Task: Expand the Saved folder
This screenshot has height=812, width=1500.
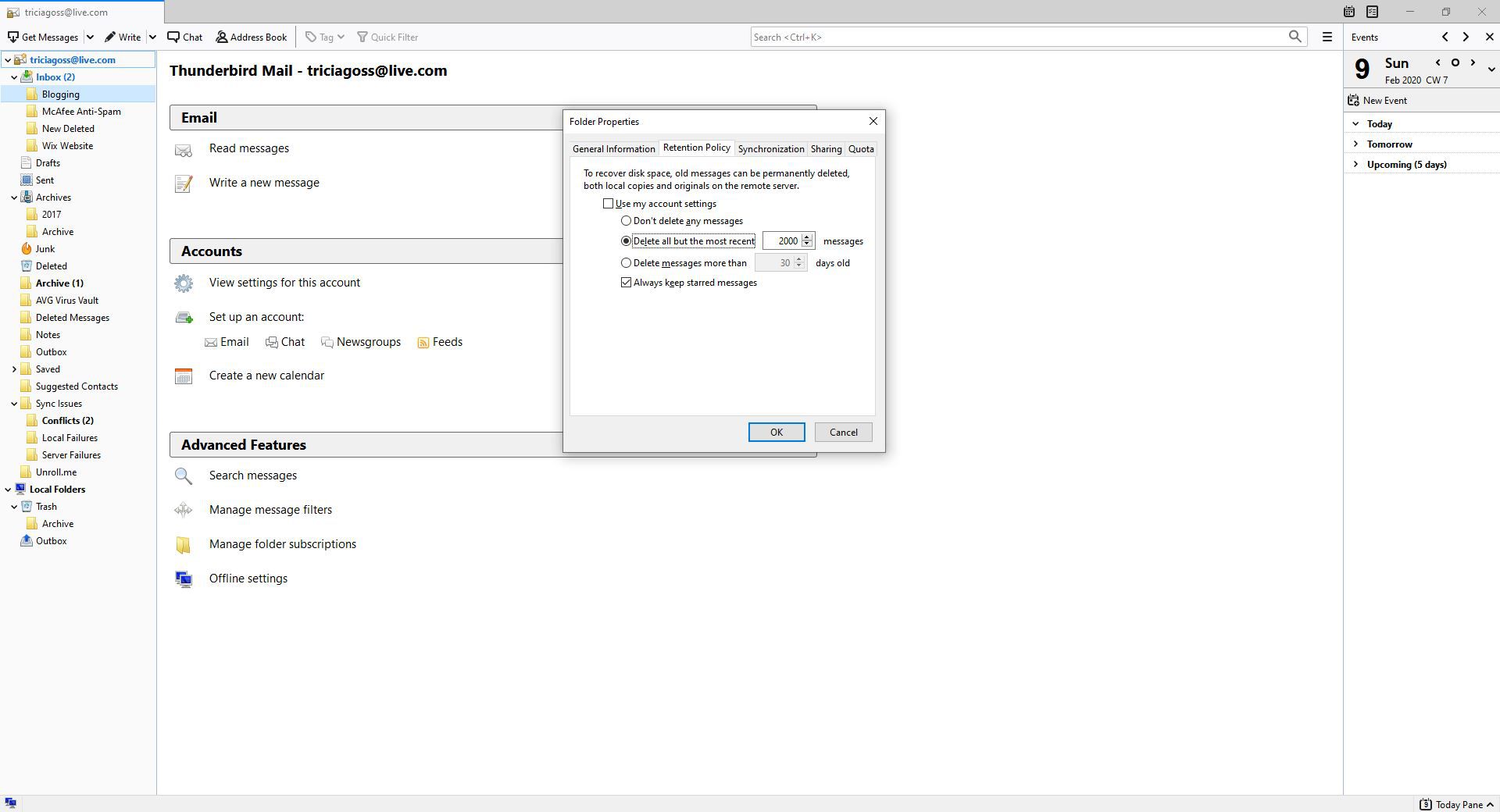Action: click(x=14, y=369)
